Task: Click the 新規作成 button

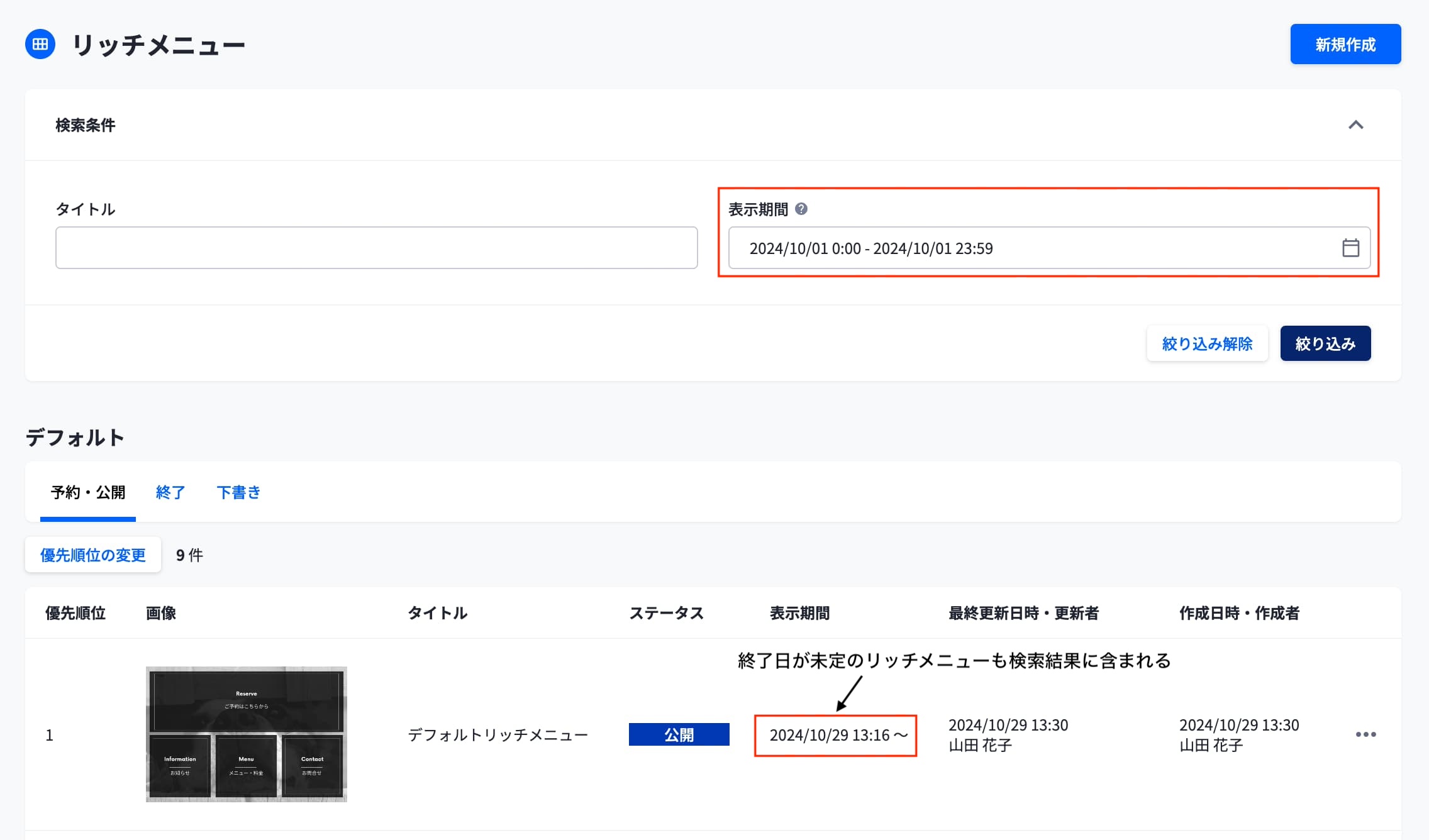Action: tap(1345, 44)
